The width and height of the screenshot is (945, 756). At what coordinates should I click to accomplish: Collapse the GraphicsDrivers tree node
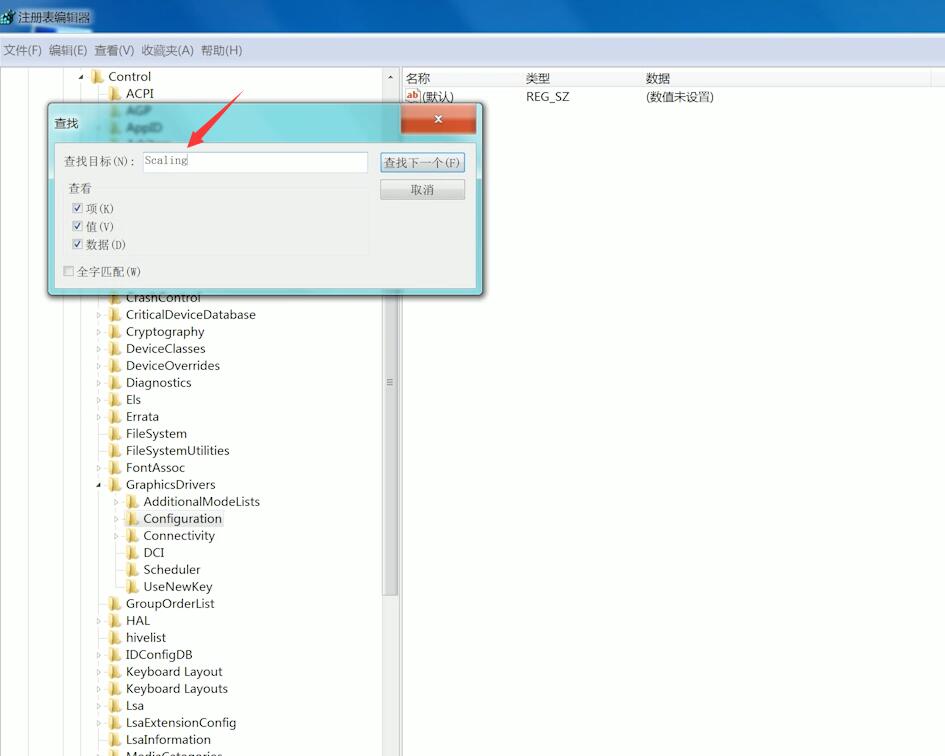[98, 485]
